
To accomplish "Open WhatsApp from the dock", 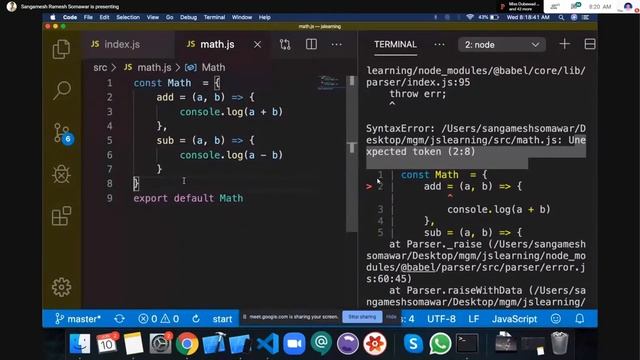I will [x=440, y=344].
